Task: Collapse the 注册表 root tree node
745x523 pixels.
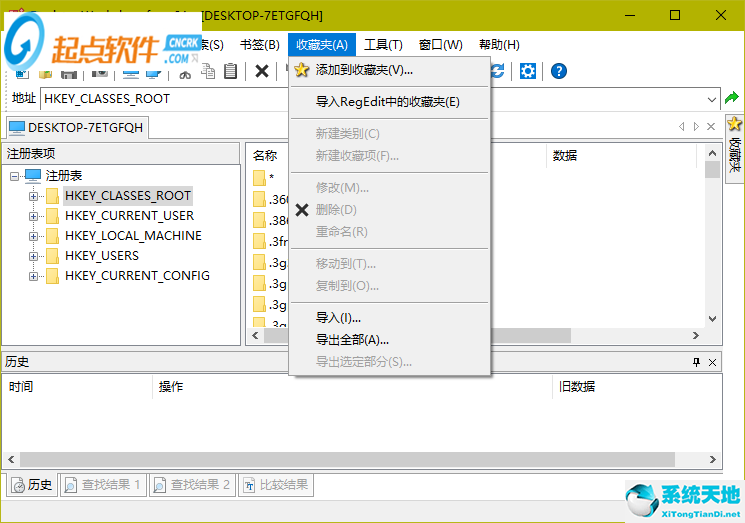Action: 15,176
